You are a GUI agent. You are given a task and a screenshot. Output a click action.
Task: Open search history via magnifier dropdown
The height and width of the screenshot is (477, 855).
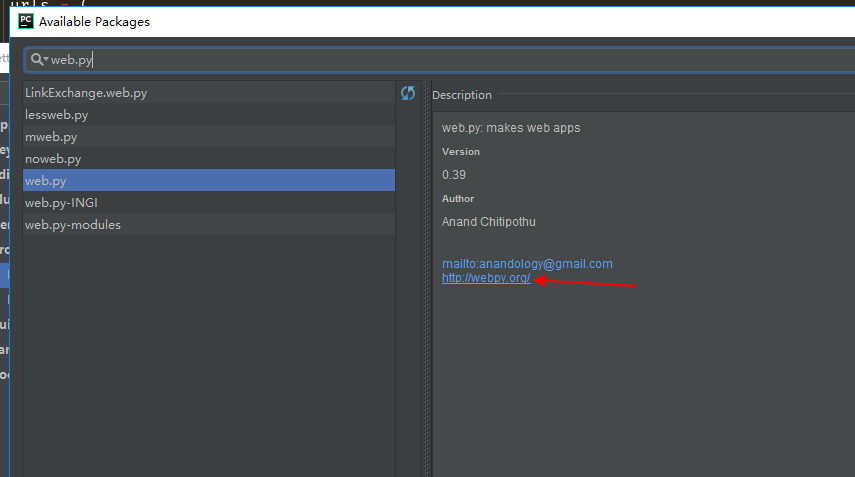pyautogui.click(x=40, y=60)
